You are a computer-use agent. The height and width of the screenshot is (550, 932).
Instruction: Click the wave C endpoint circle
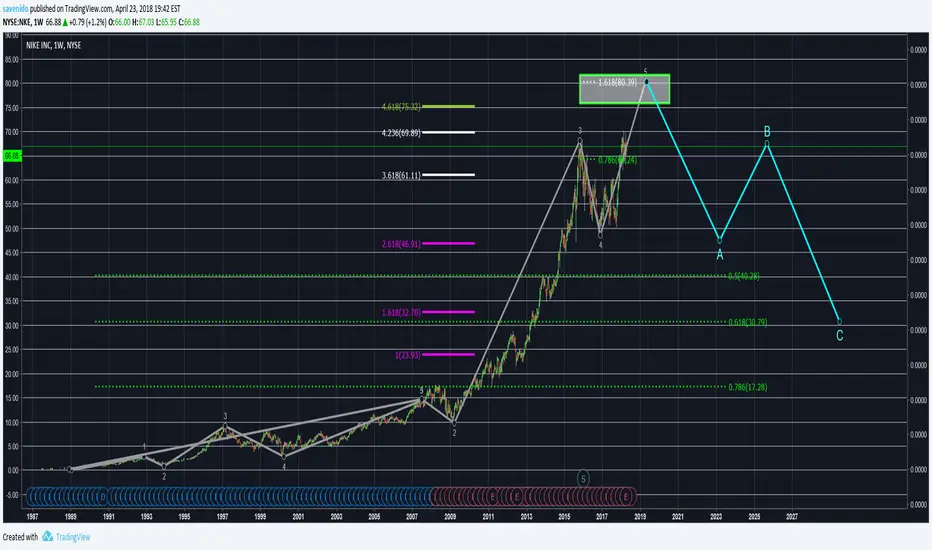tap(839, 322)
